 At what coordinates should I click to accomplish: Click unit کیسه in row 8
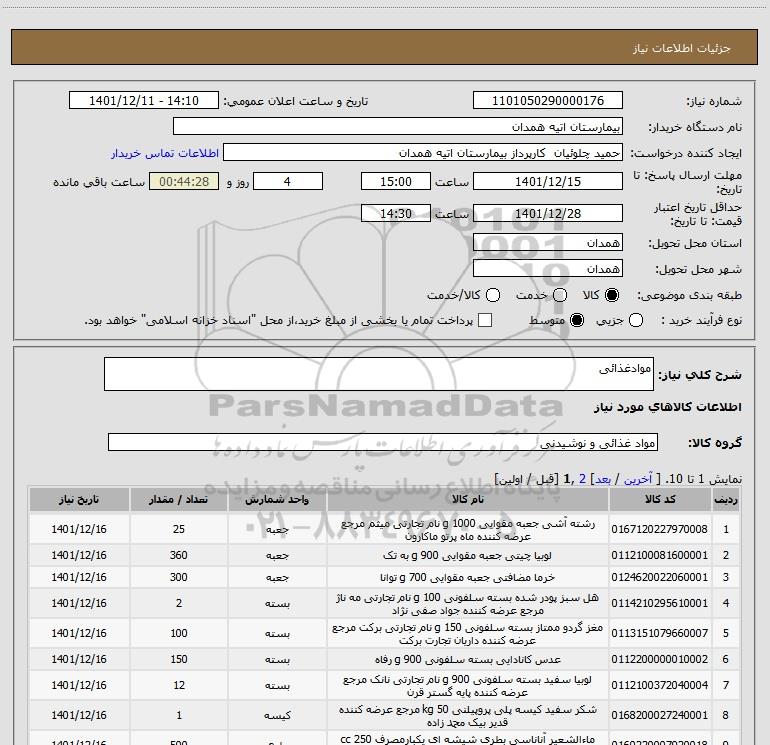277,716
